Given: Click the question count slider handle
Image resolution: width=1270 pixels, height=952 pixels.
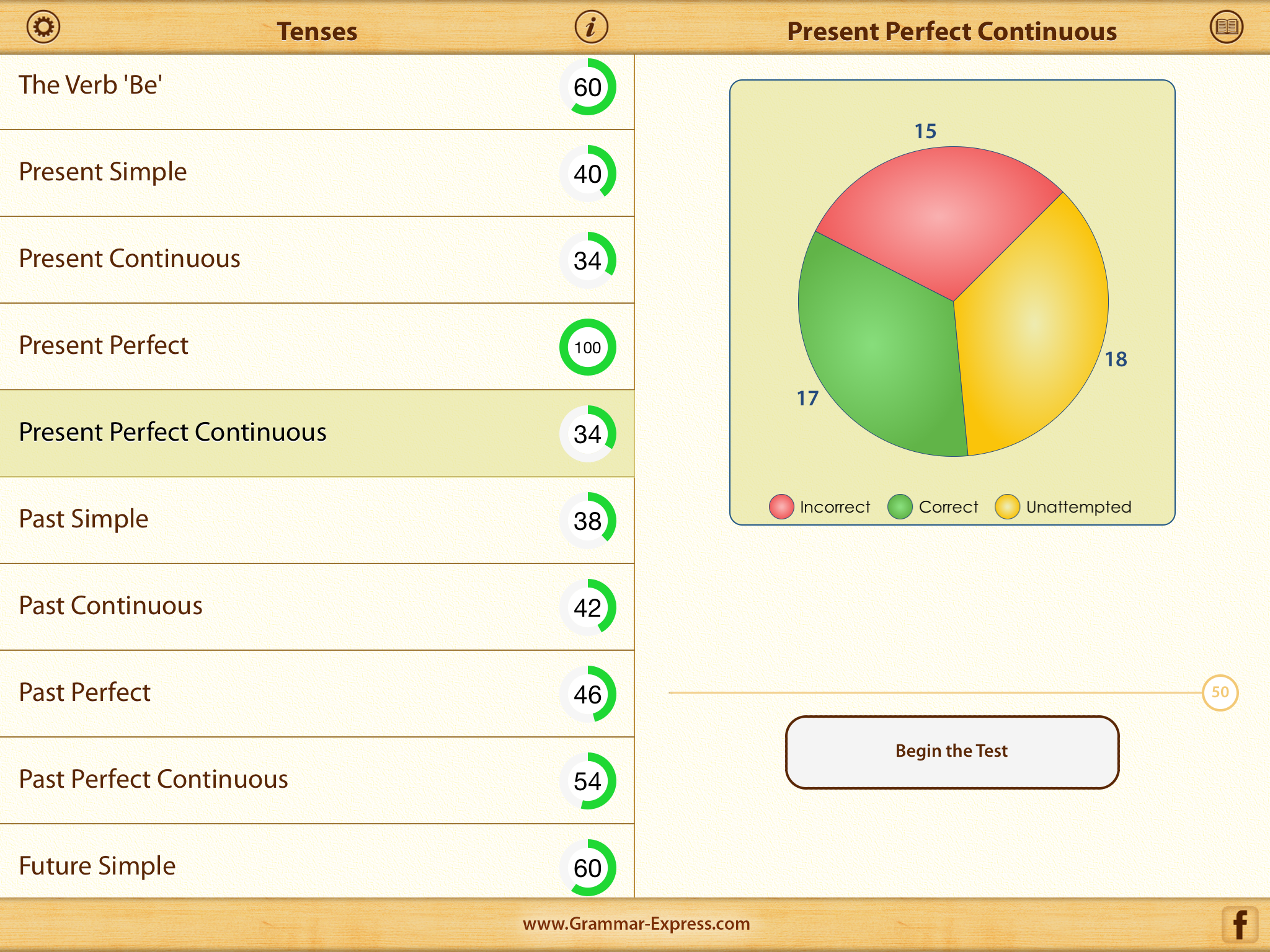Looking at the screenshot, I should point(1220,692).
